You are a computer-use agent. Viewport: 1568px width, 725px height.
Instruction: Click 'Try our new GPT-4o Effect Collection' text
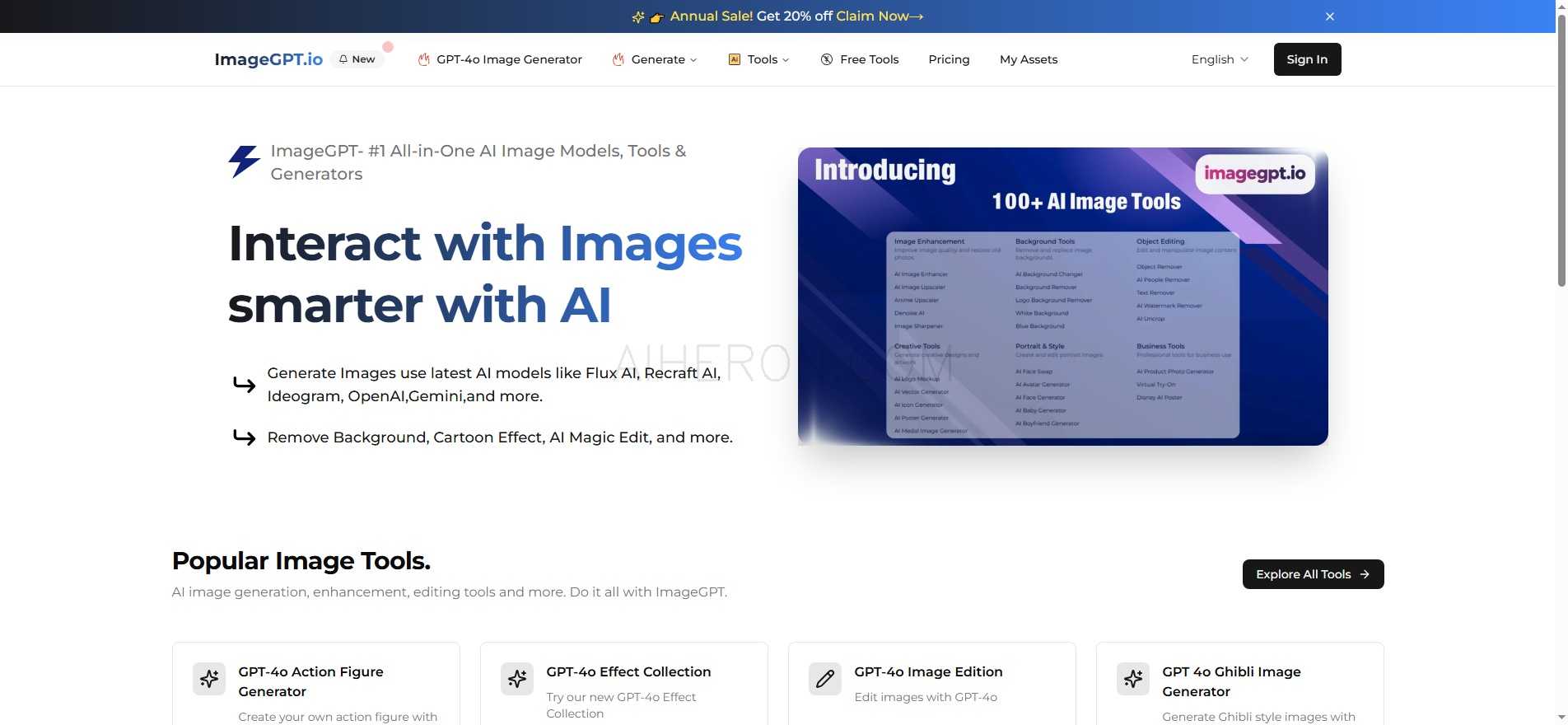pos(621,705)
